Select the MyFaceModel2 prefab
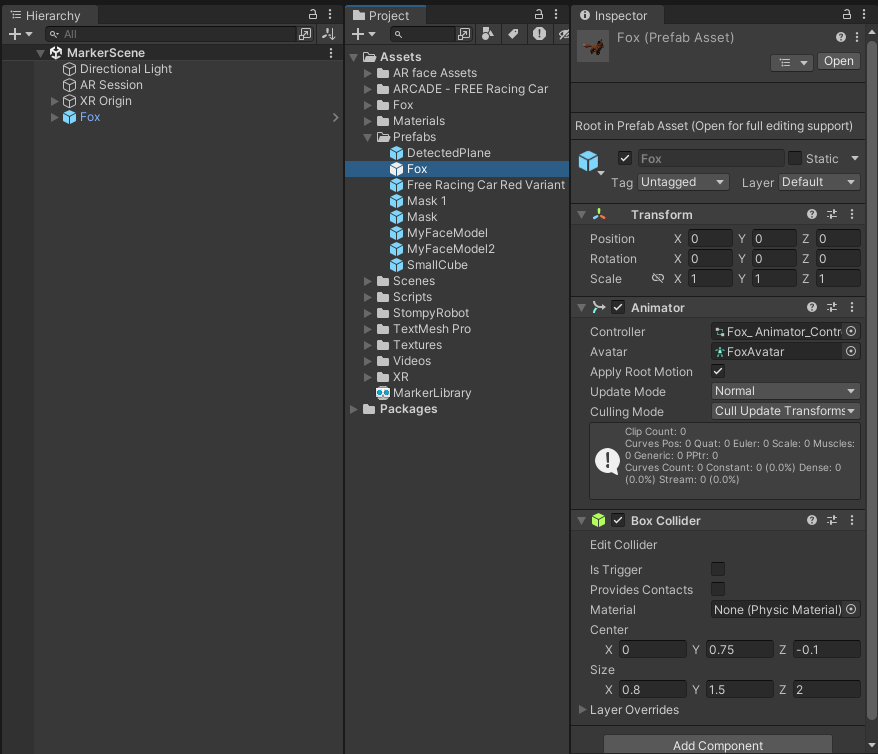The height and width of the screenshot is (754, 878). [442, 249]
